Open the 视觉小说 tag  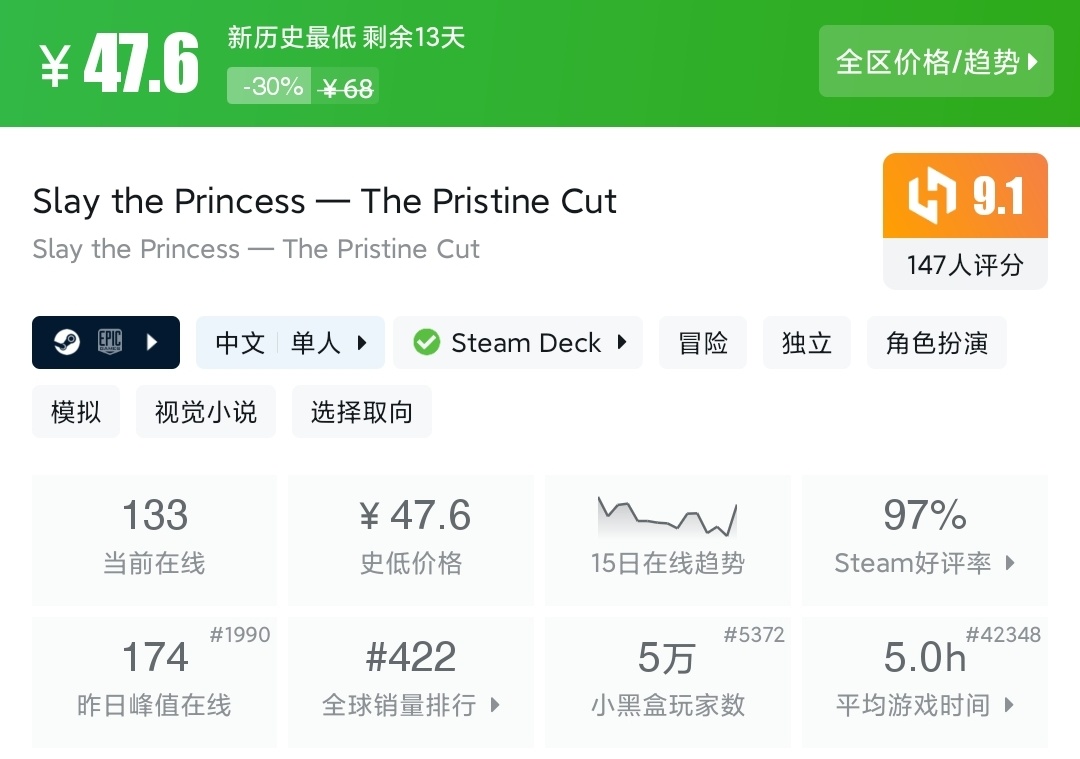click(x=206, y=412)
